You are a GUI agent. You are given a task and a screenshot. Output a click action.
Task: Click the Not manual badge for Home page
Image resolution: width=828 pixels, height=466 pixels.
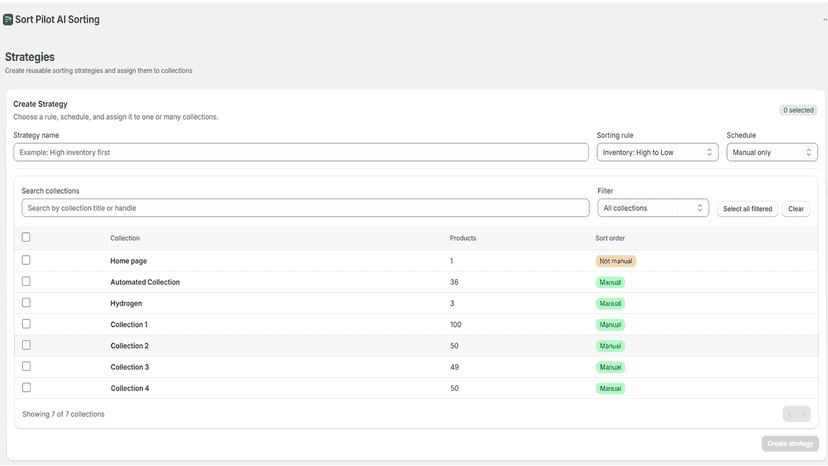[x=616, y=261]
